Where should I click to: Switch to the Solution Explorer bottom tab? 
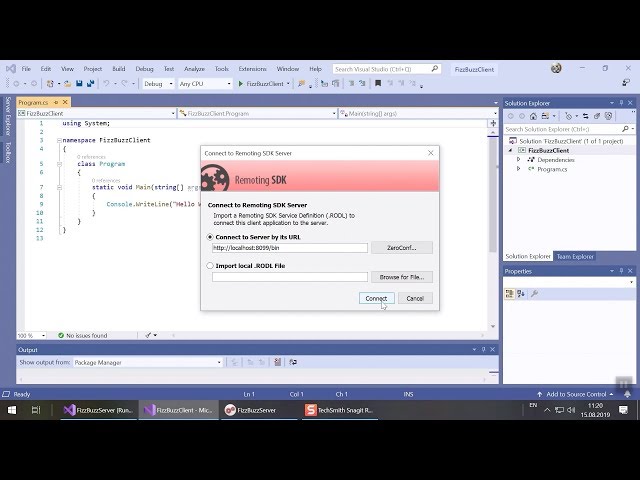tap(528, 256)
